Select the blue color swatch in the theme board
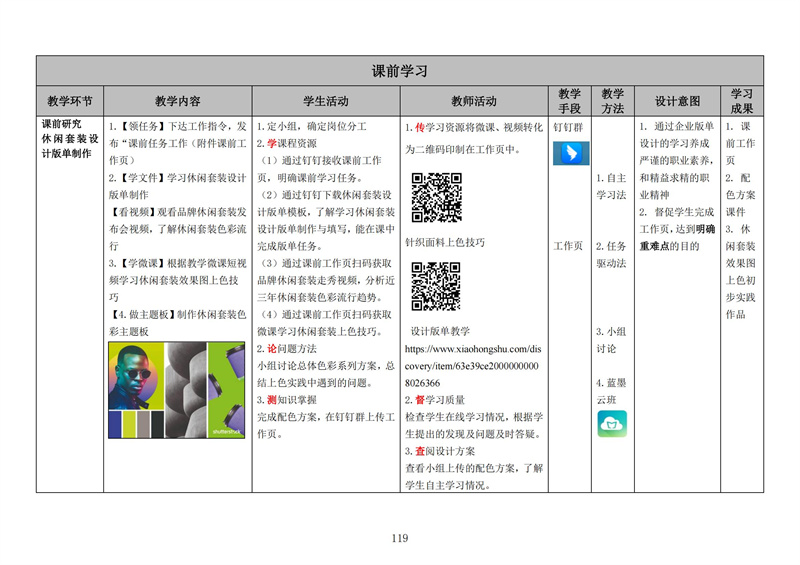 tap(115, 424)
